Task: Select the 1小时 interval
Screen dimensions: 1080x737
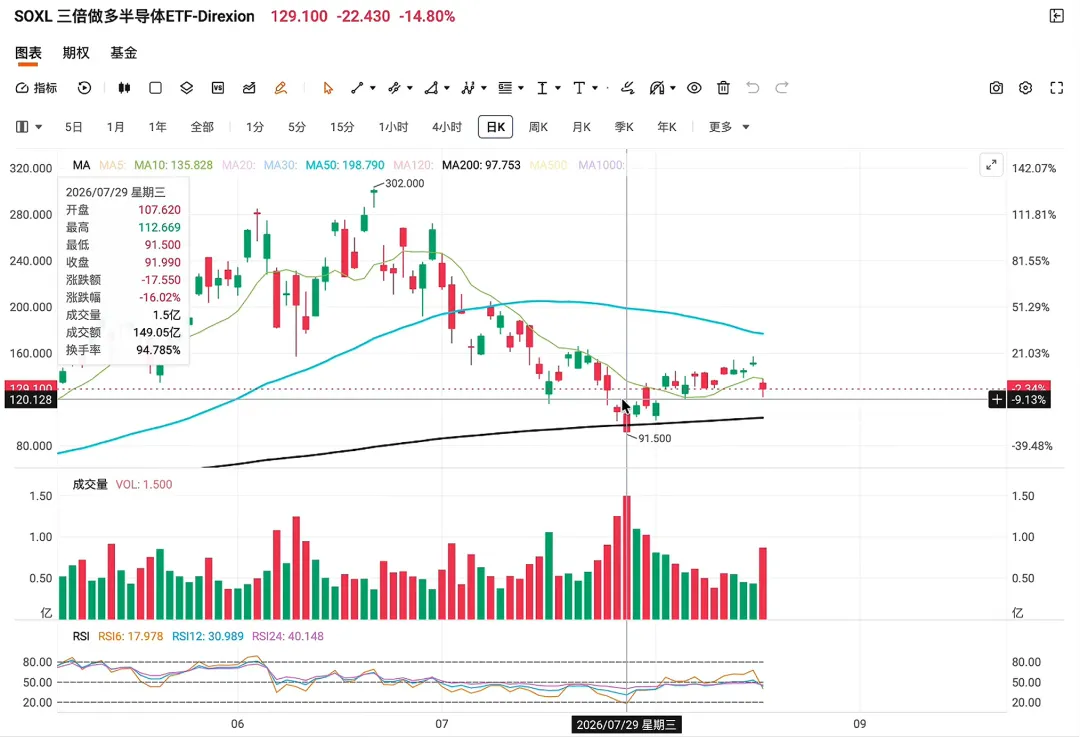Action: point(393,127)
